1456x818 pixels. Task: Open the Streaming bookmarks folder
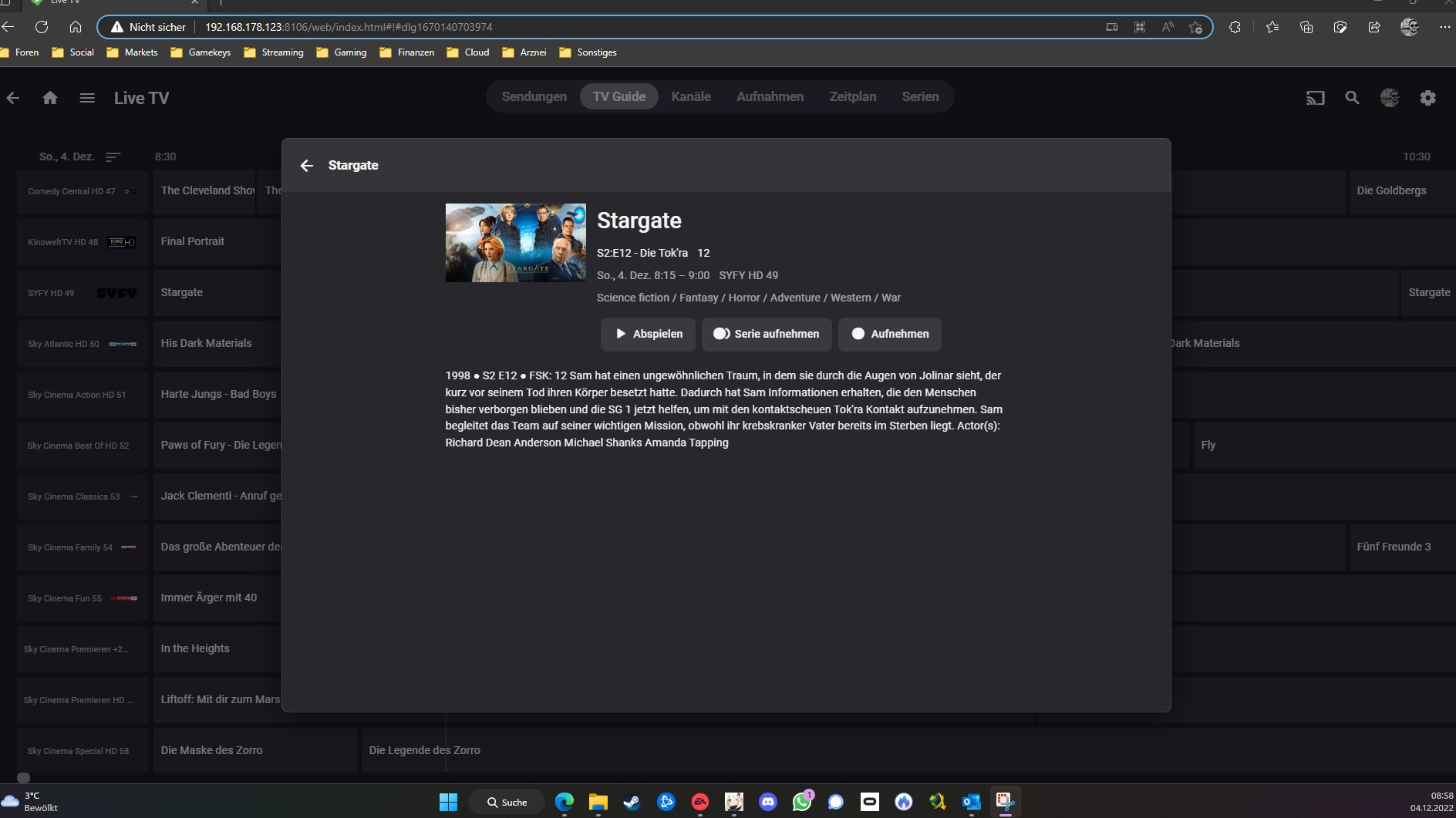pos(274,52)
